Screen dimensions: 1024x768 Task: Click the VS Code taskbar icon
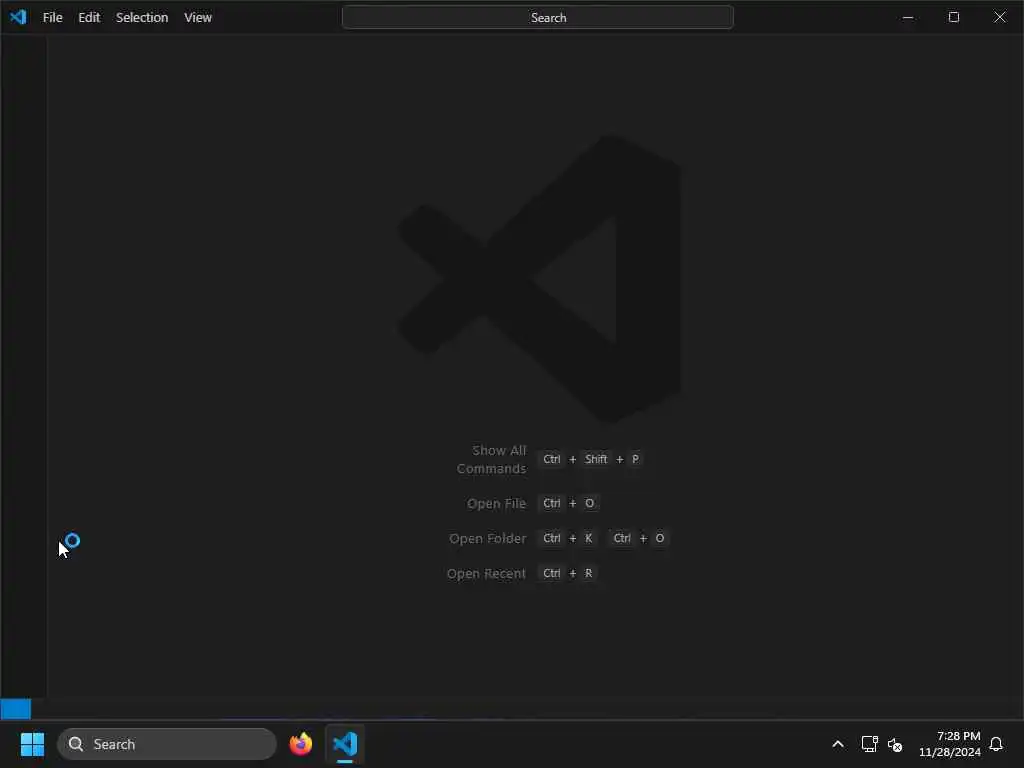(x=345, y=744)
